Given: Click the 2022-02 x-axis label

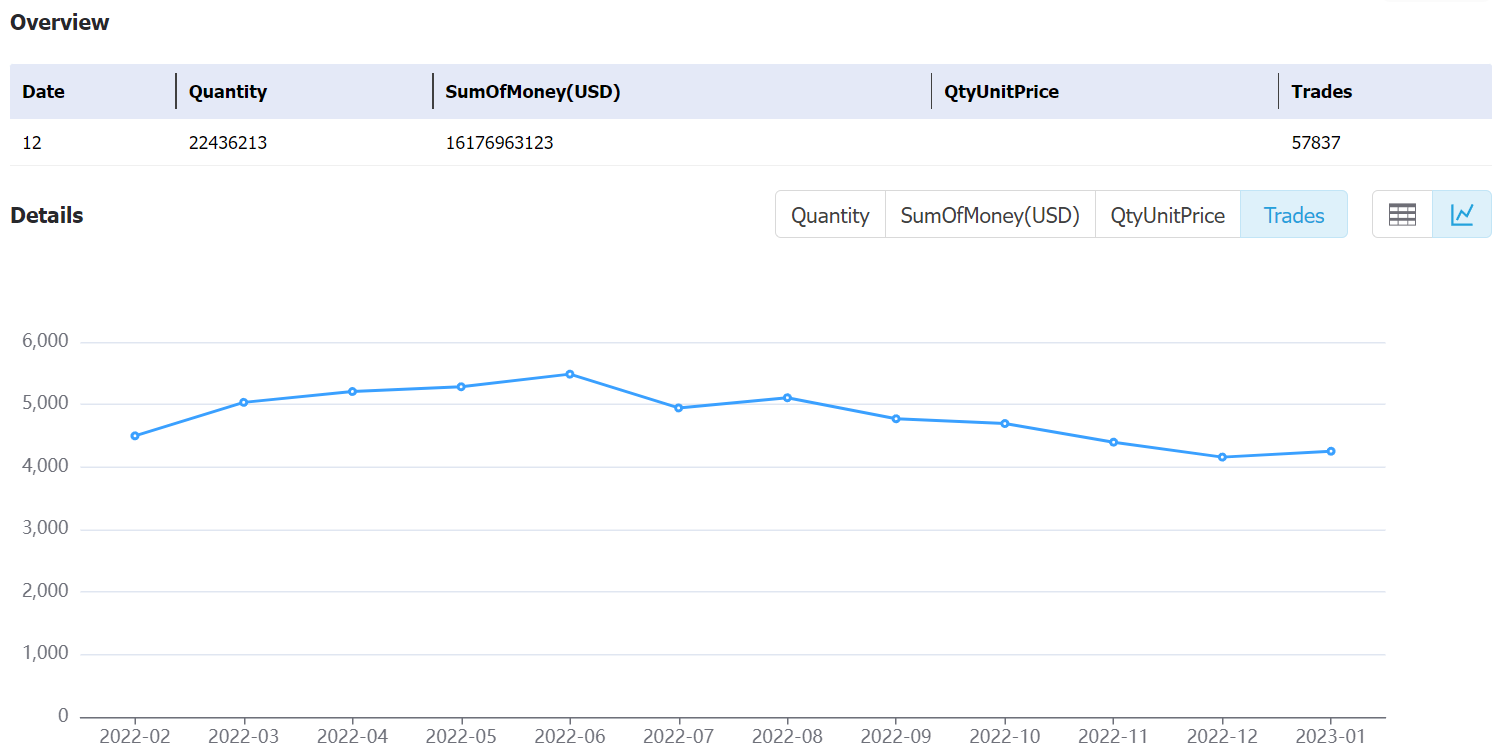Looking at the screenshot, I should tap(135, 737).
